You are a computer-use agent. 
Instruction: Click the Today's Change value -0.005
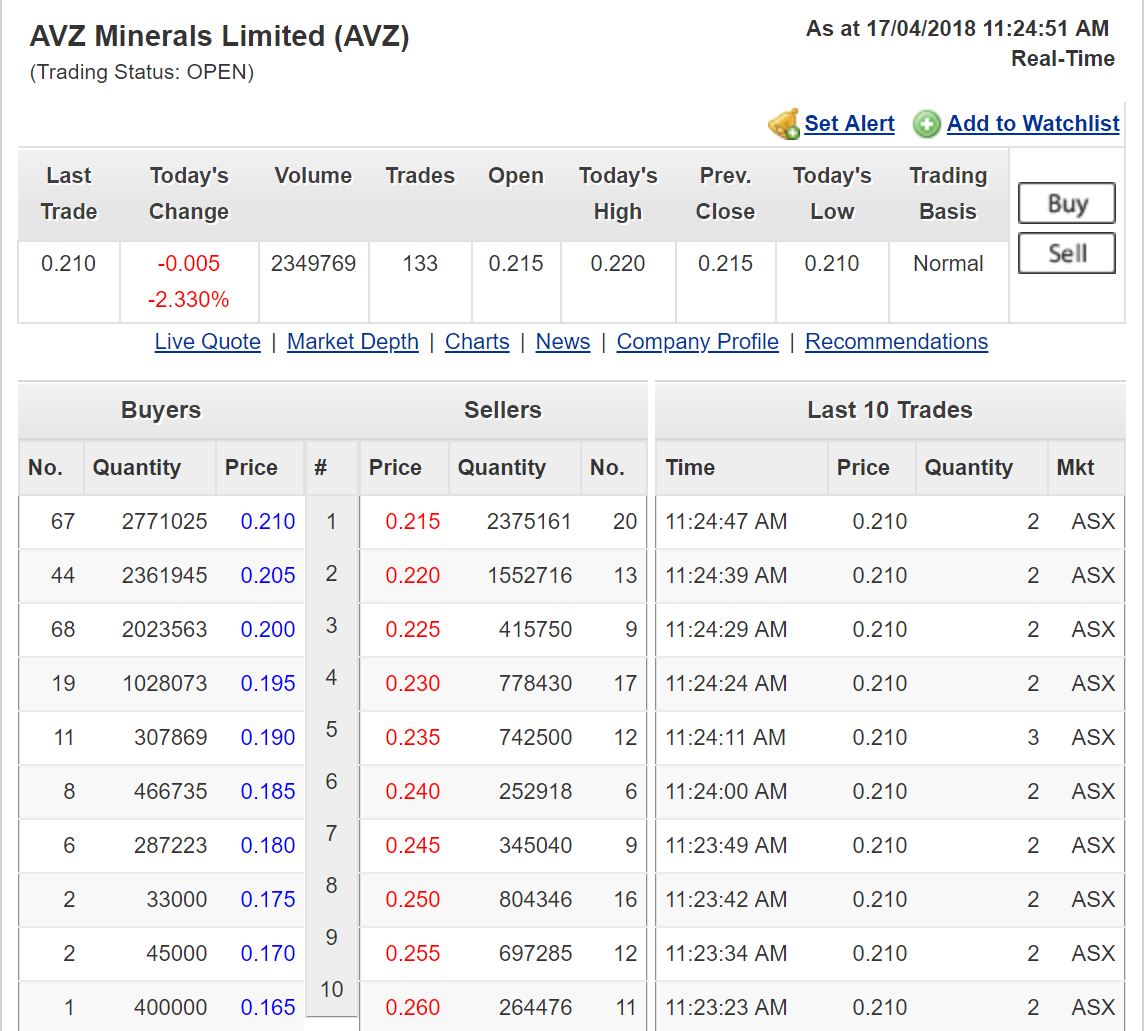pos(188,263)
